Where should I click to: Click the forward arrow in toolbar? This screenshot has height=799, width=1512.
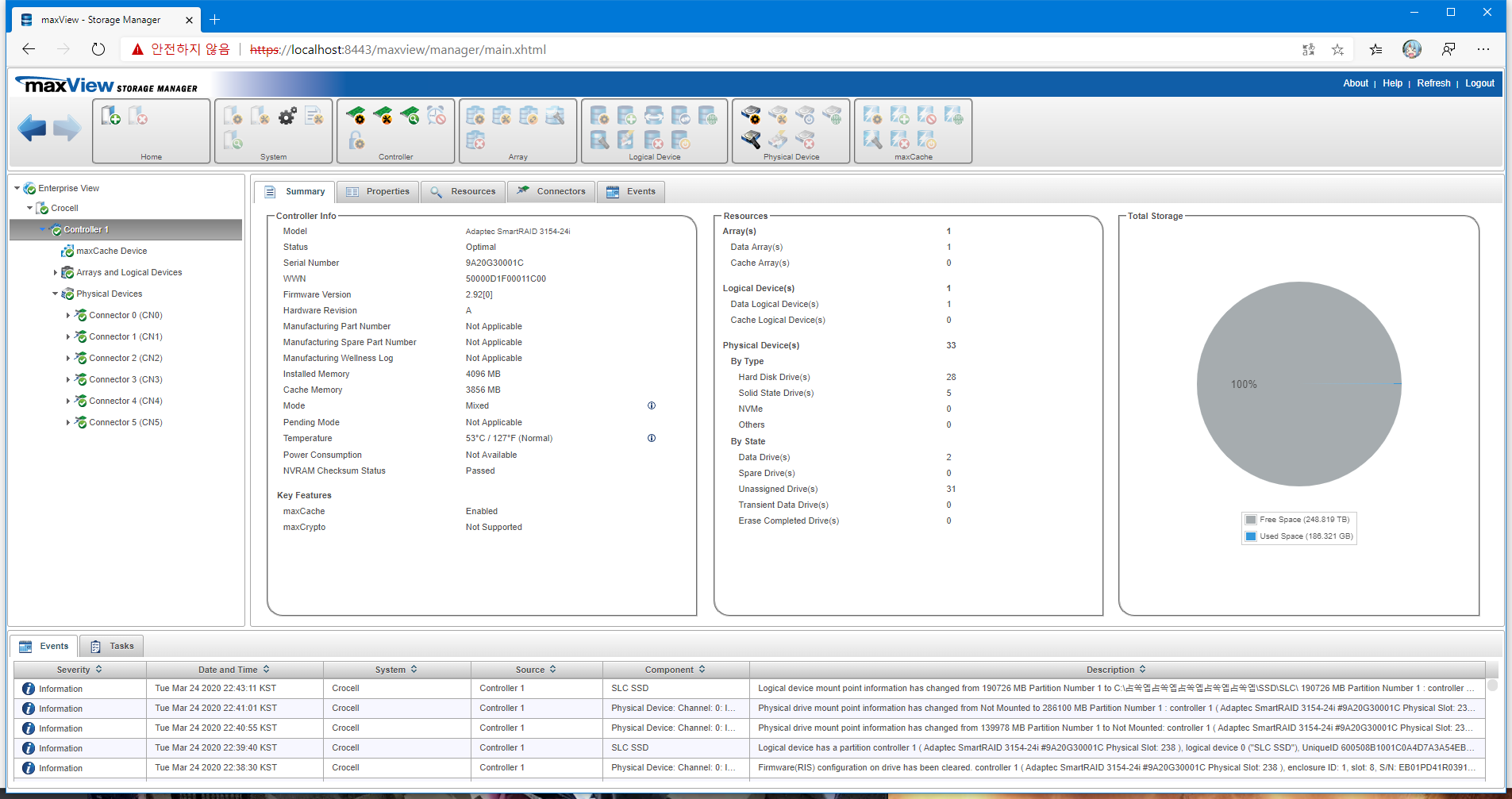(x=67, y=128)
